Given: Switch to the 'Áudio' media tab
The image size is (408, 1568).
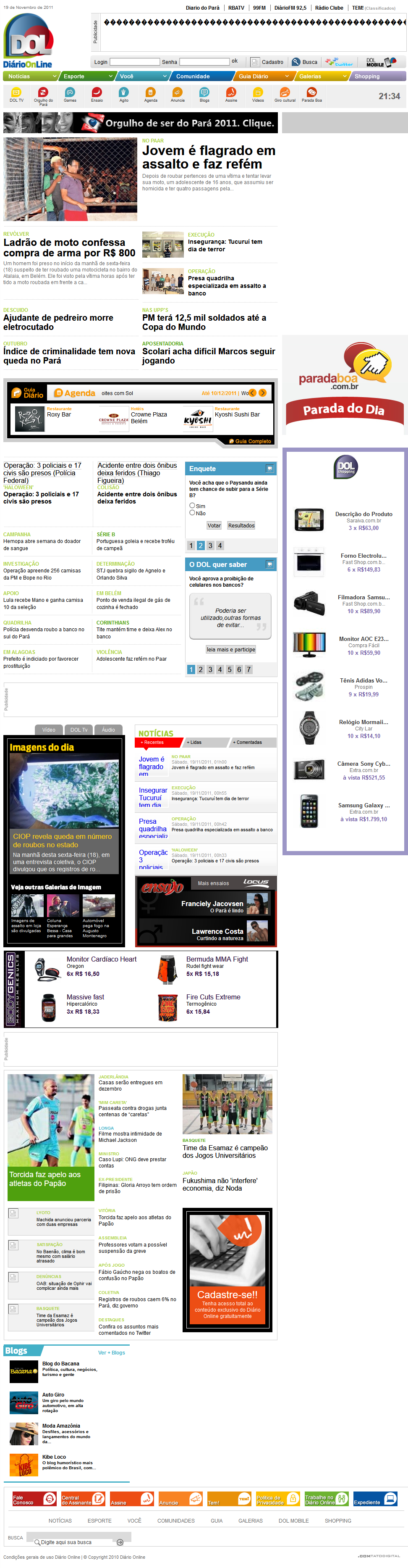Looking at the screenshot, I should [x=108, y=729].
